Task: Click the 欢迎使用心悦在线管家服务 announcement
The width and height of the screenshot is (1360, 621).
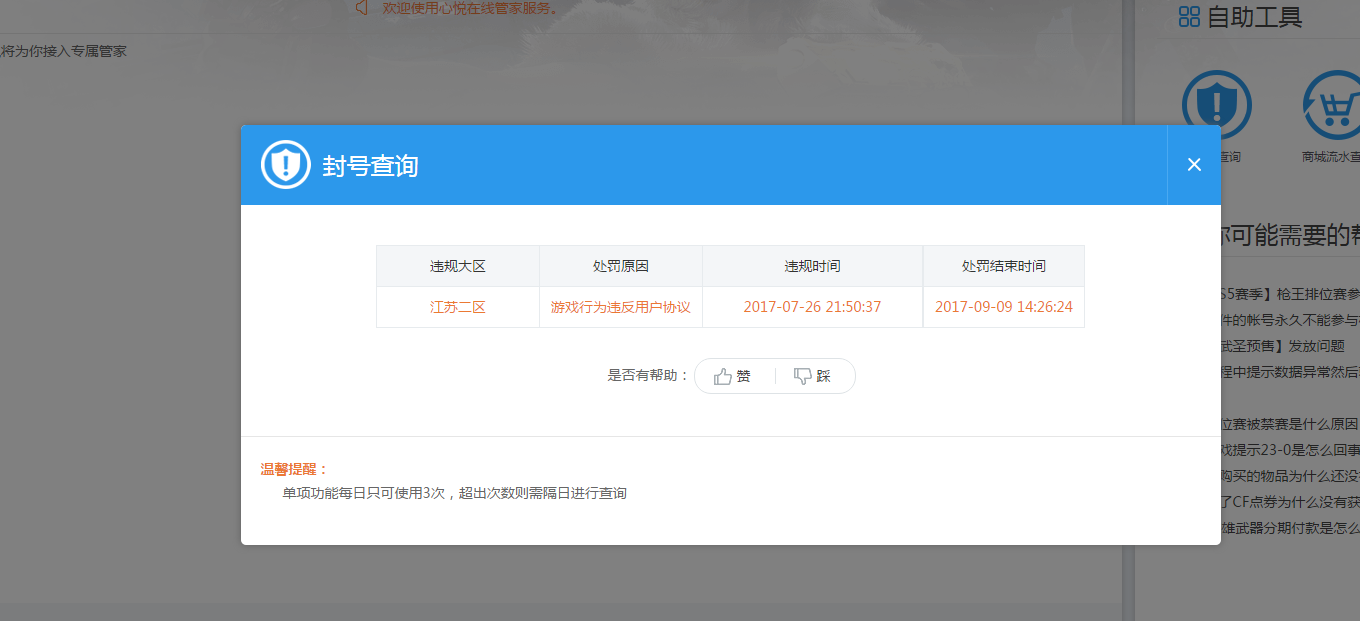Action: click(x=470, y=8)
